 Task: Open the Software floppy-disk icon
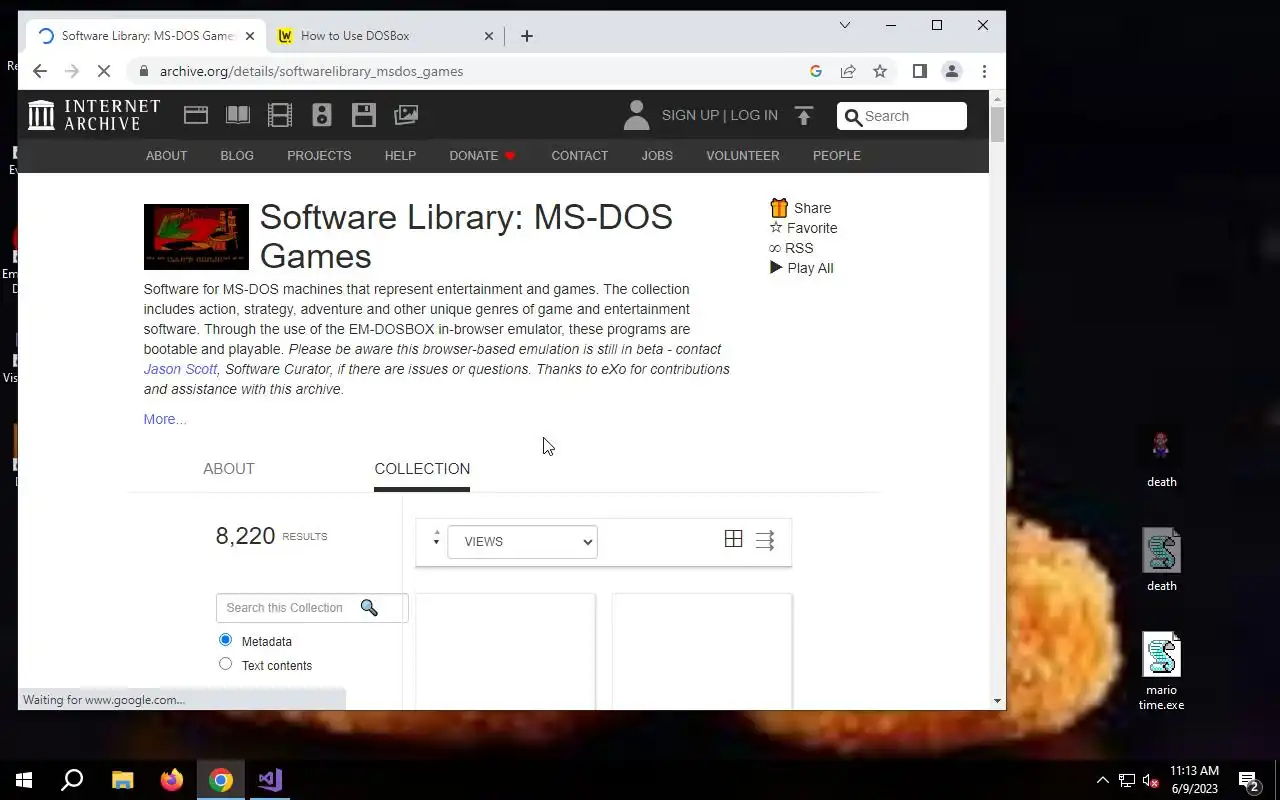tap(364, 115)
